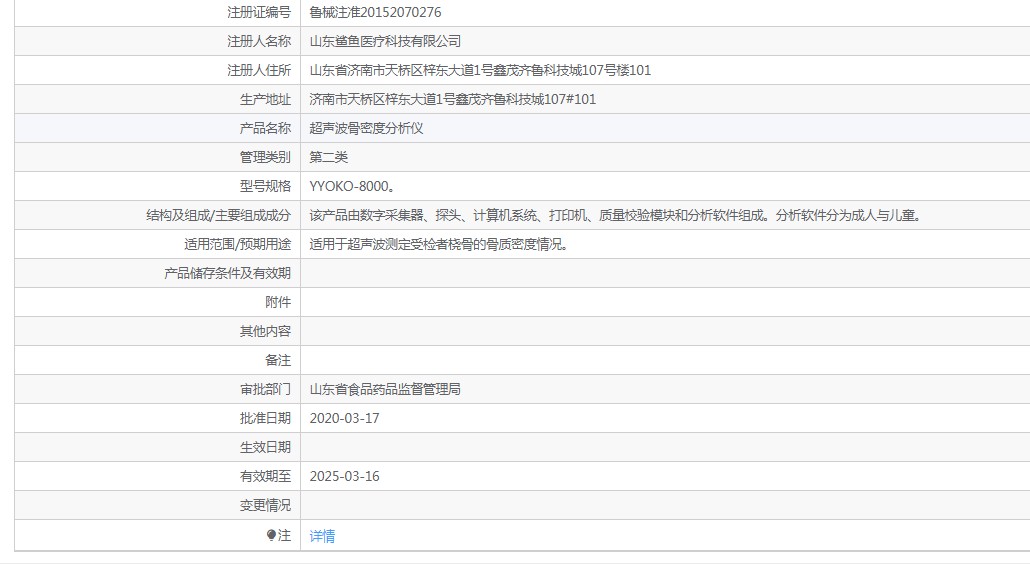Click the 详情 link
1030x564 pixels.
tap(322, 536)
